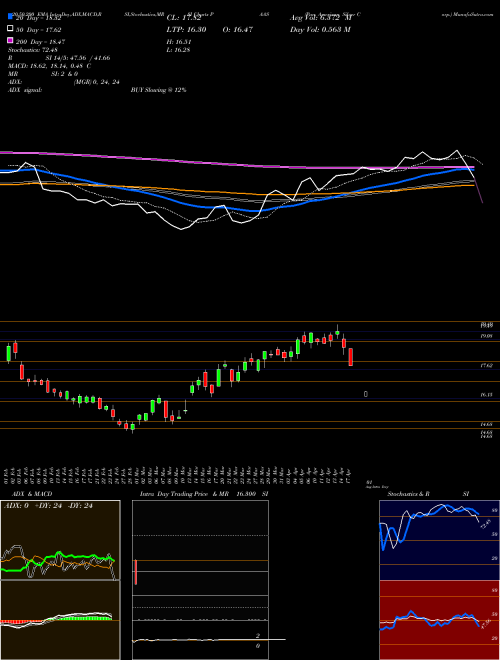The width and height of the screenshot is (500, 660).
Task: Click the 16.13 price axis label
Action: [x=487, y=395]
